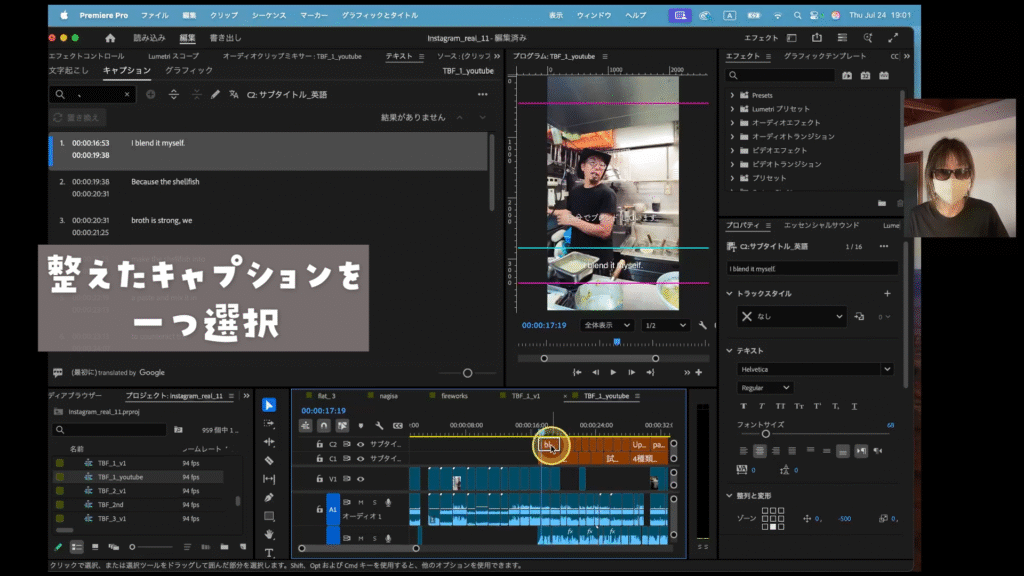
Task: Open Program monitor wrench settings
Action: click(703, 325)
